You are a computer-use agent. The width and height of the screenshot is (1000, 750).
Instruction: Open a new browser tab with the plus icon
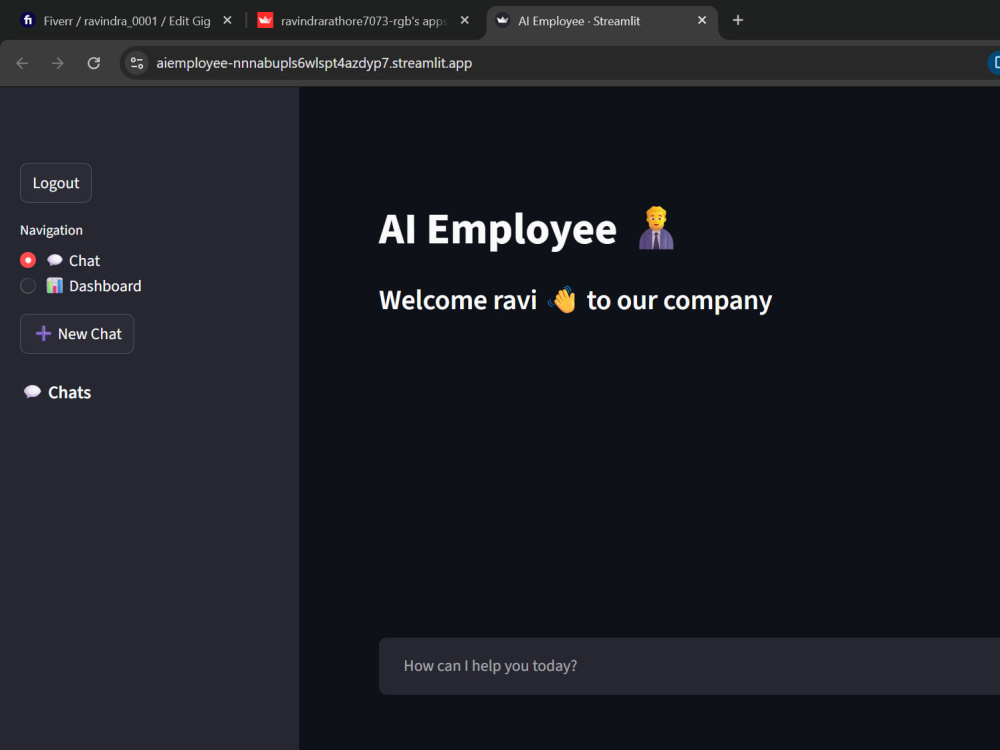click(738, 20)
